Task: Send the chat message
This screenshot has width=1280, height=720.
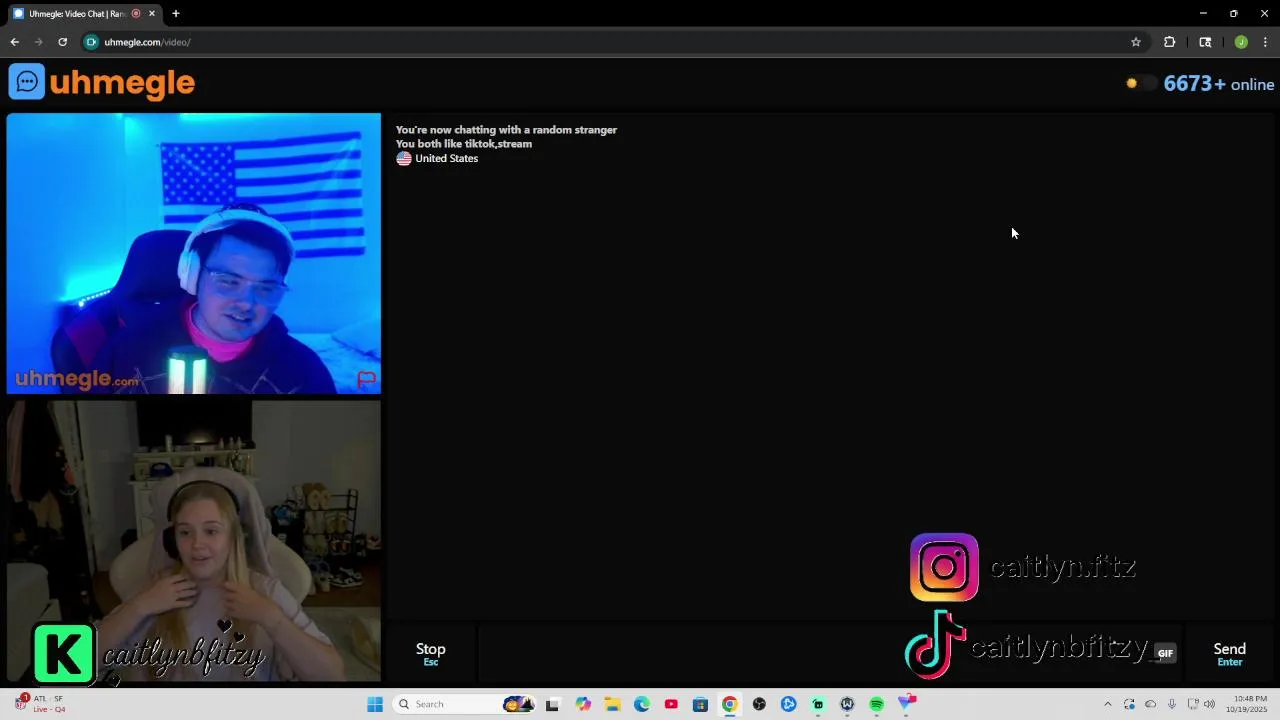Action: tap(1229, 654)
